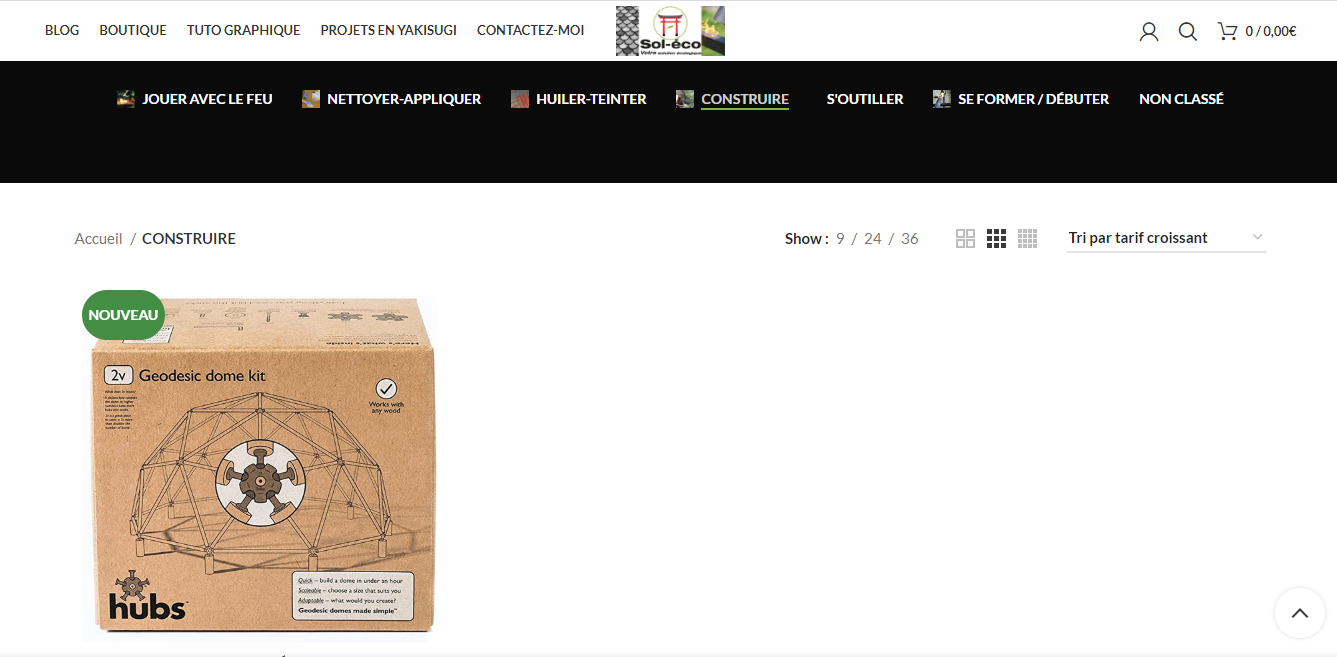
Task: Open the user account icon
Action: click(1149, 31)
